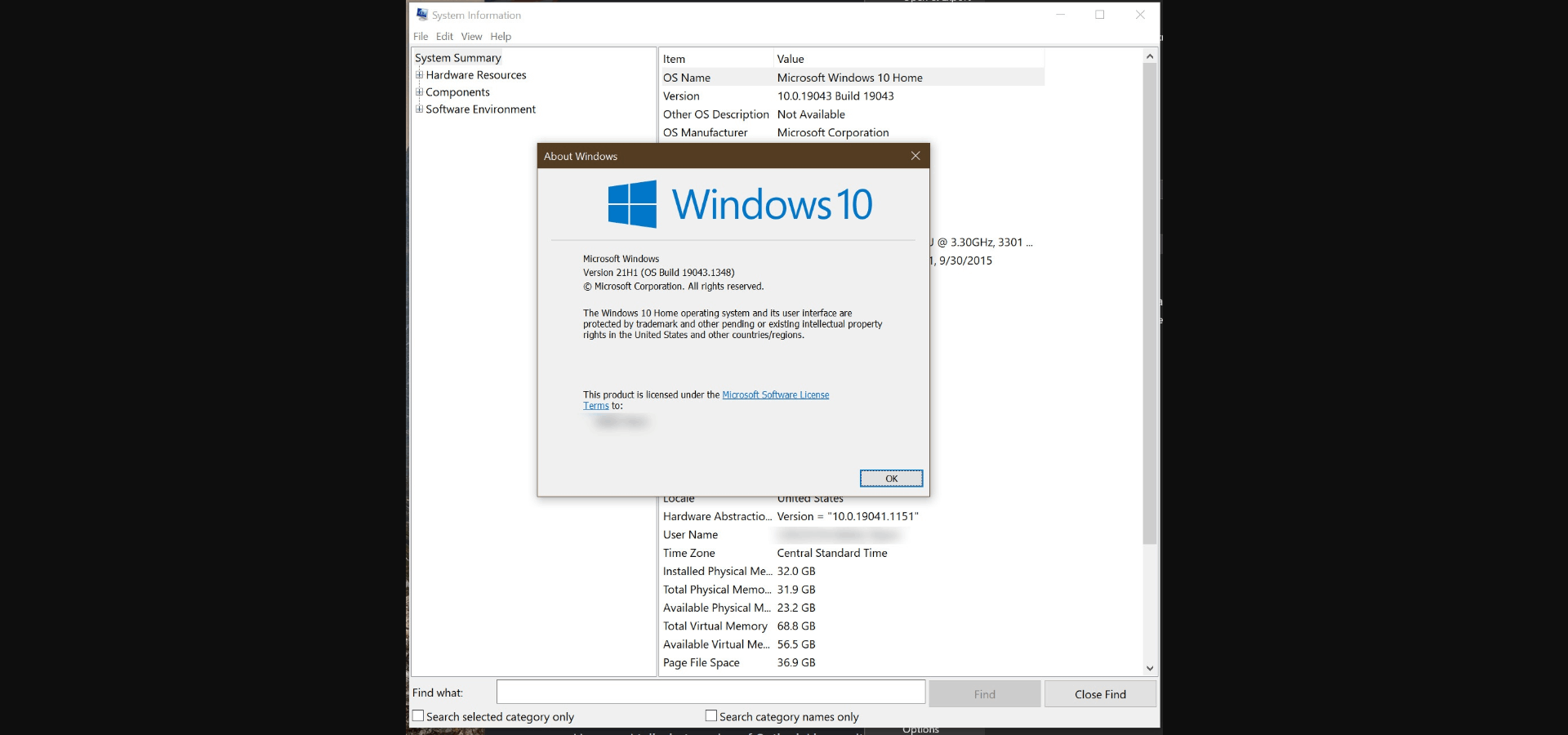
Task: Click OK in About Windows dialog
Action: point(891,479)
